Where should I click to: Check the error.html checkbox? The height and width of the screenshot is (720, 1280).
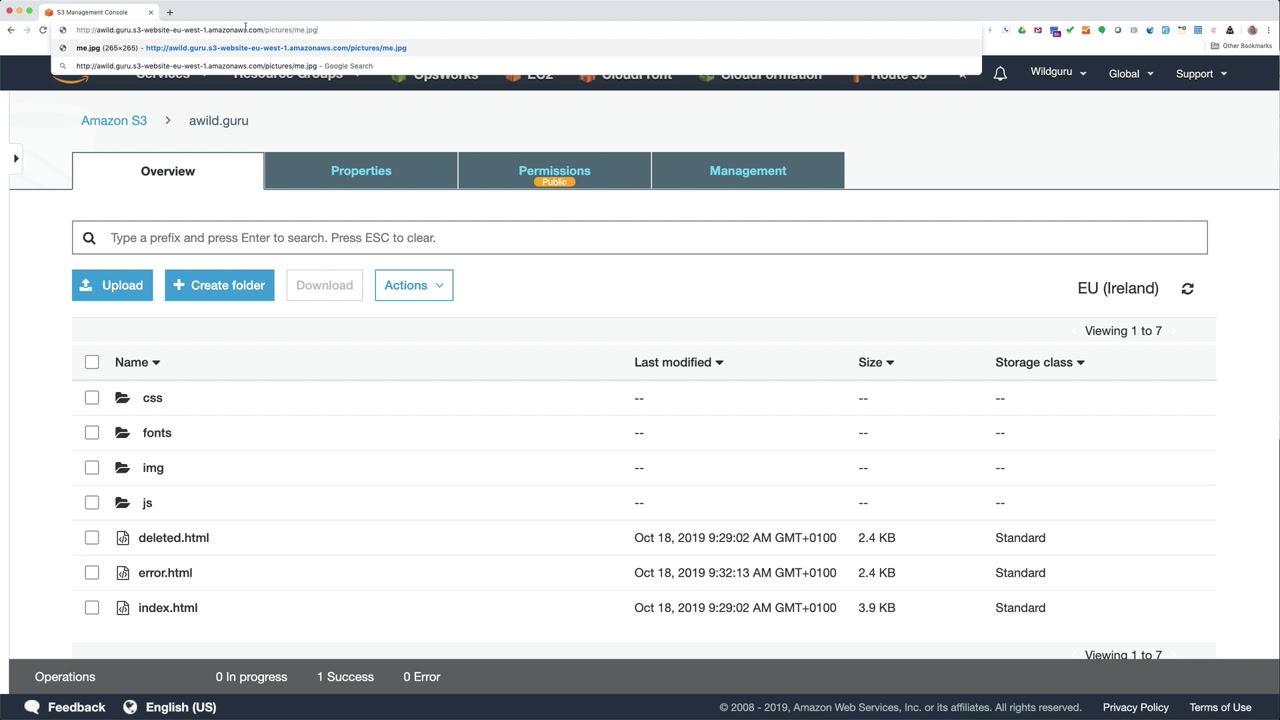(x=92, y=573)
